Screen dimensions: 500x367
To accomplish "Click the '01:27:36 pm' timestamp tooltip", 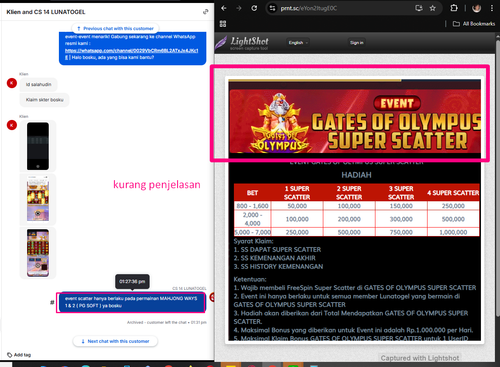I will pyautogui.click(x=132, y=282).
